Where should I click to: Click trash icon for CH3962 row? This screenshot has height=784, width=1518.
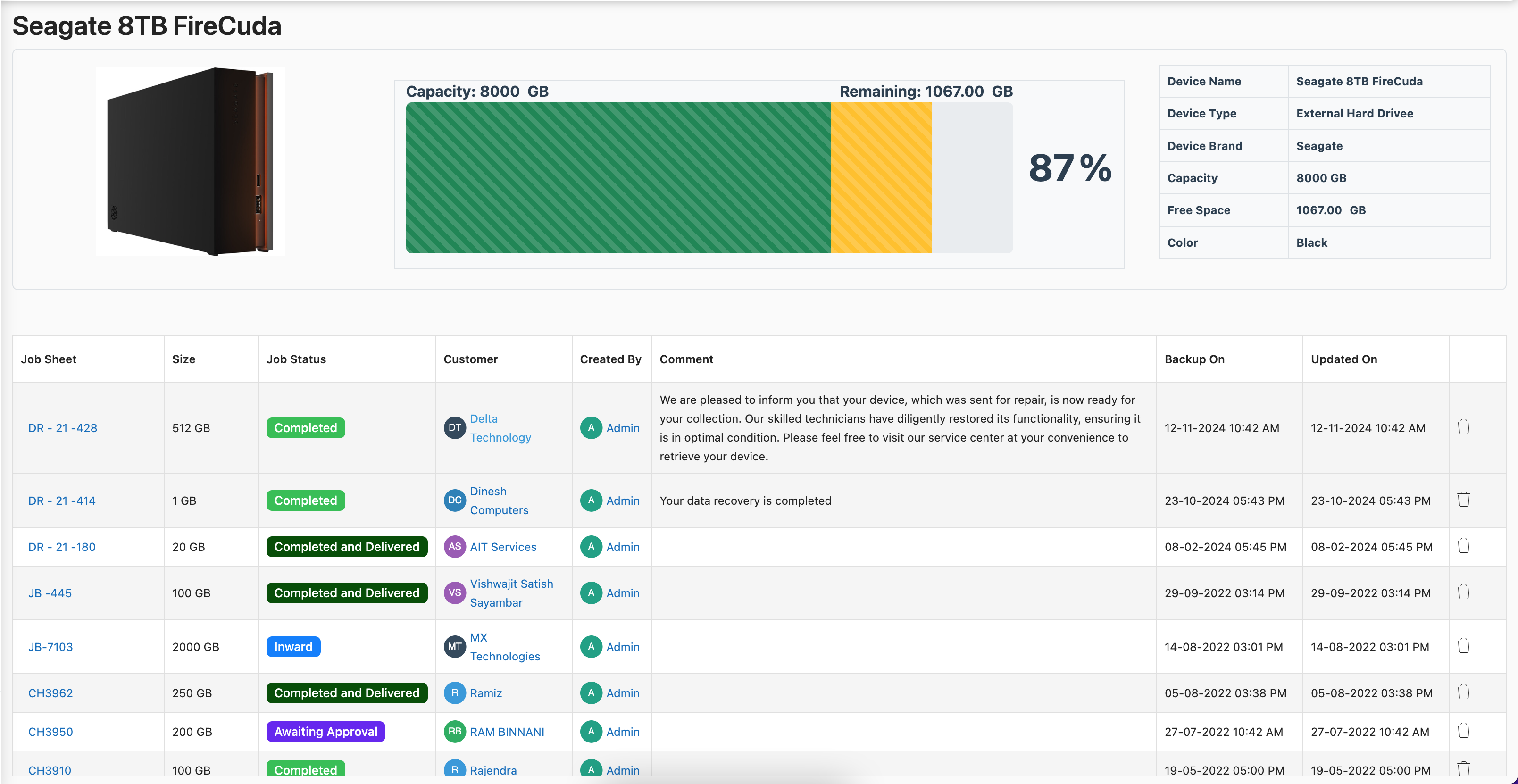point(1463,692)
